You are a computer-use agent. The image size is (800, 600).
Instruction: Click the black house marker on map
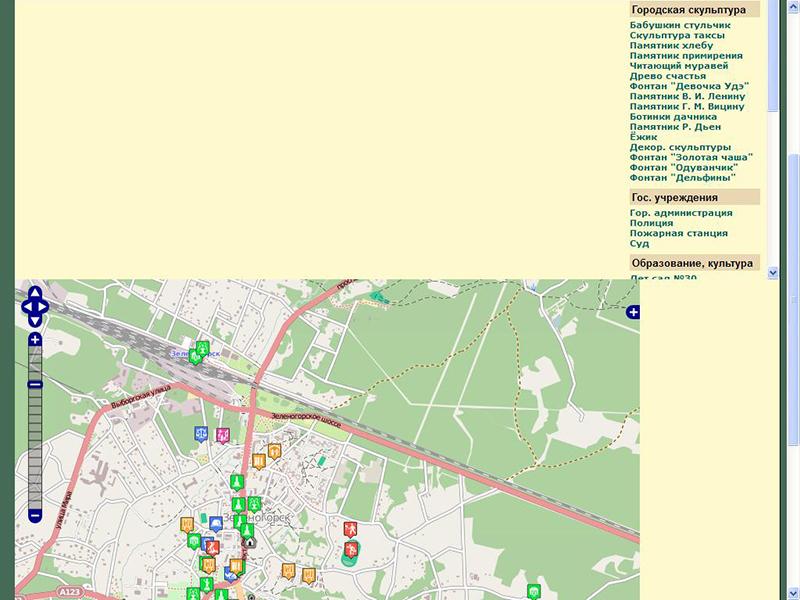point(249,542)
